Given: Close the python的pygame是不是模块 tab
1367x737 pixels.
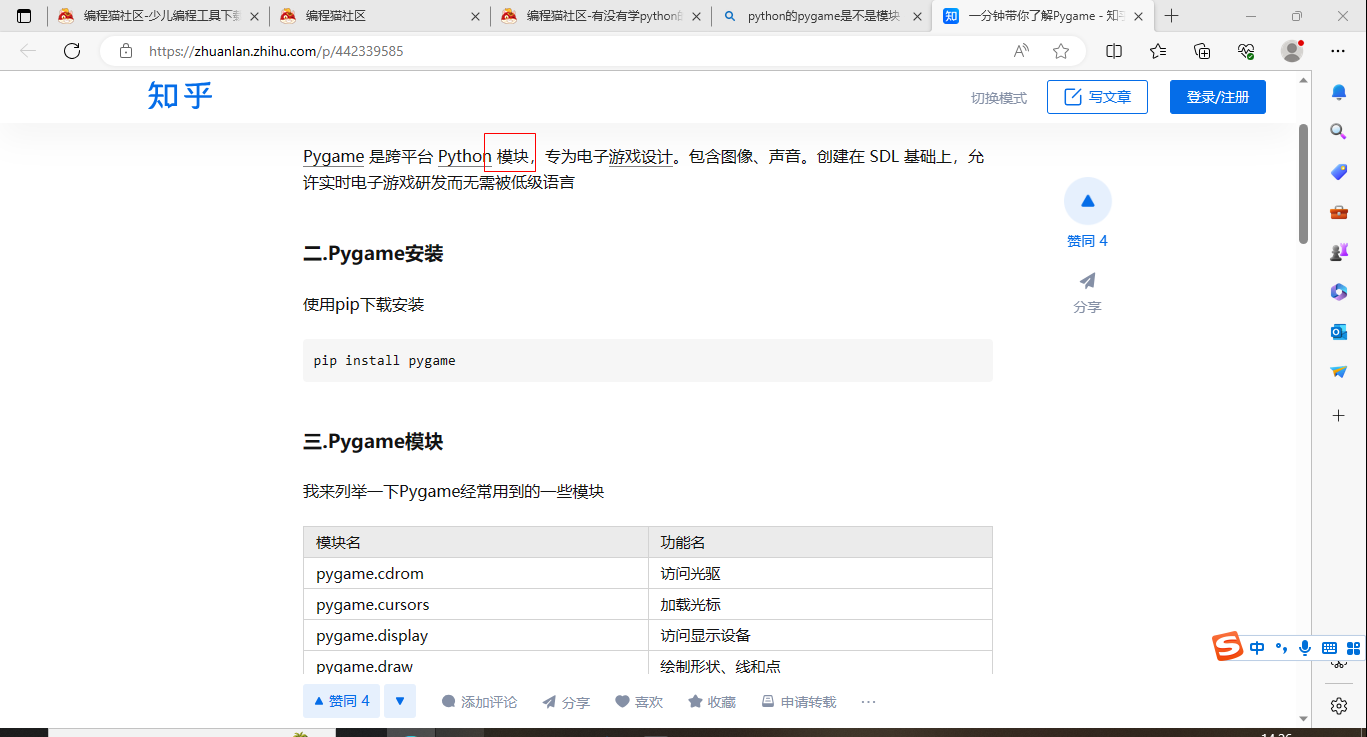Looking at the screenshot, I should pos(917,16).
